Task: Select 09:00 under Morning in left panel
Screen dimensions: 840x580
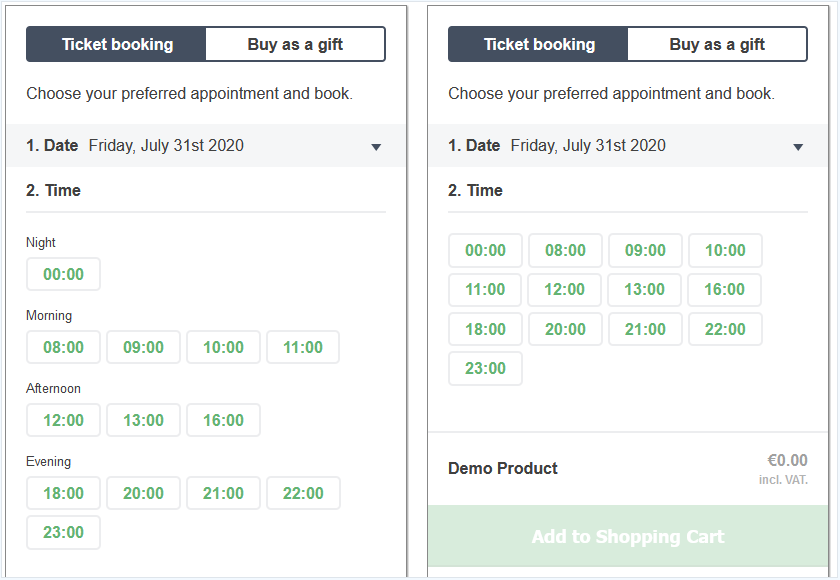Action: click(x=144, y=347)
